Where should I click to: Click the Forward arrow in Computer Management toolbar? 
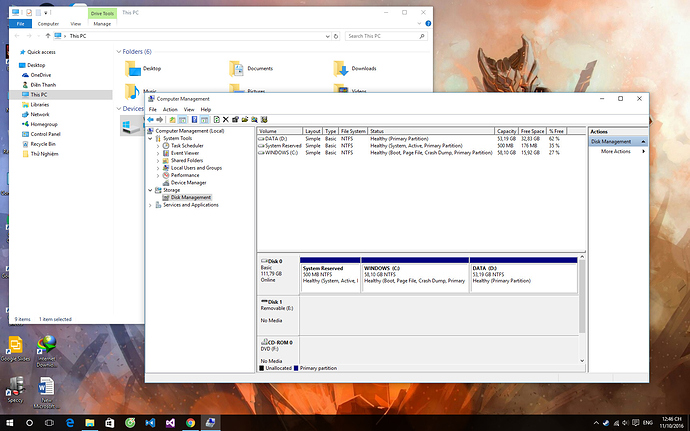pyautogui.click(x=160, y=120)
